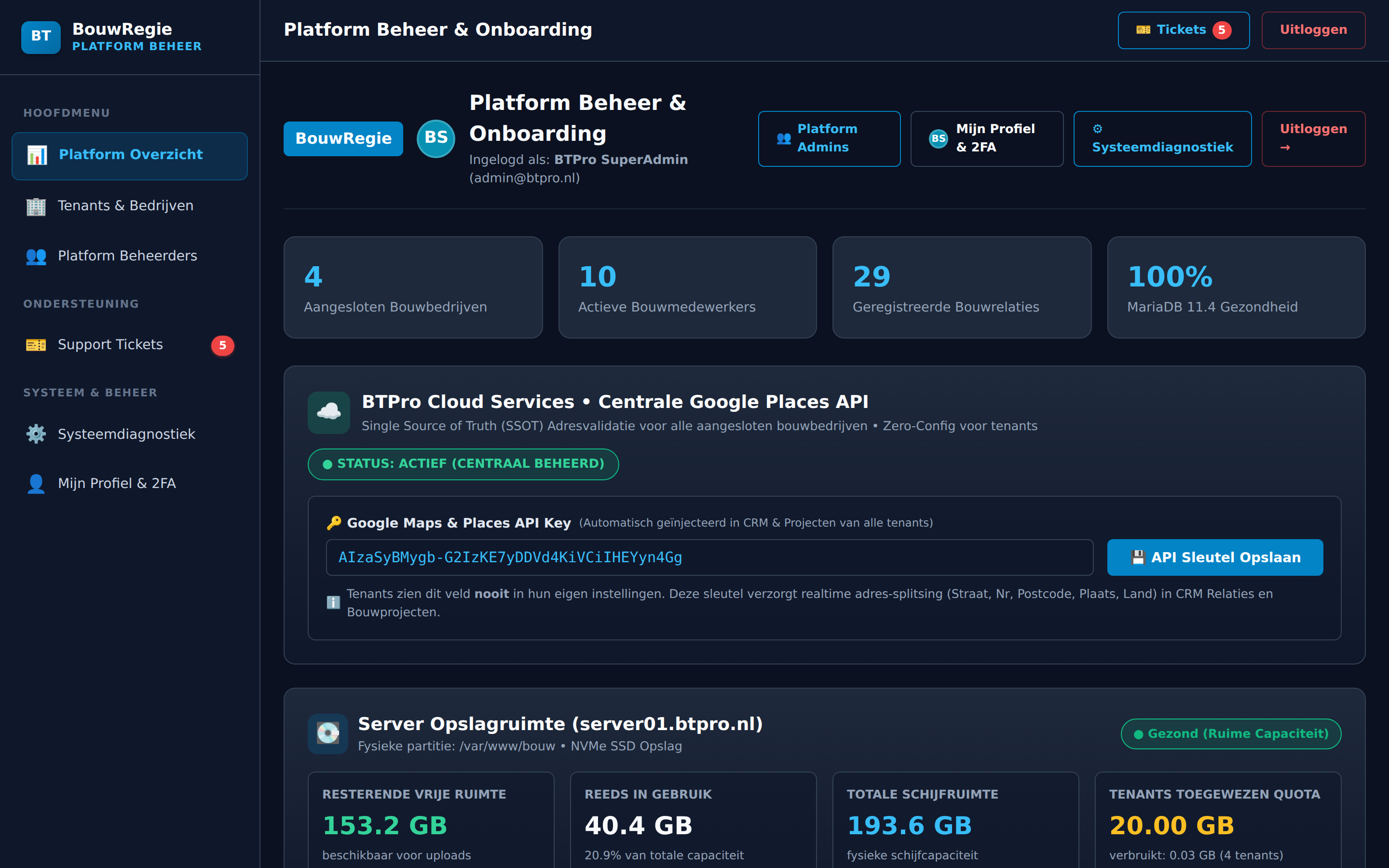The width and height of the screenshot is (1389, 868).
Task: Click the blue BouwRegie badge
Action: tap(343, 139)
